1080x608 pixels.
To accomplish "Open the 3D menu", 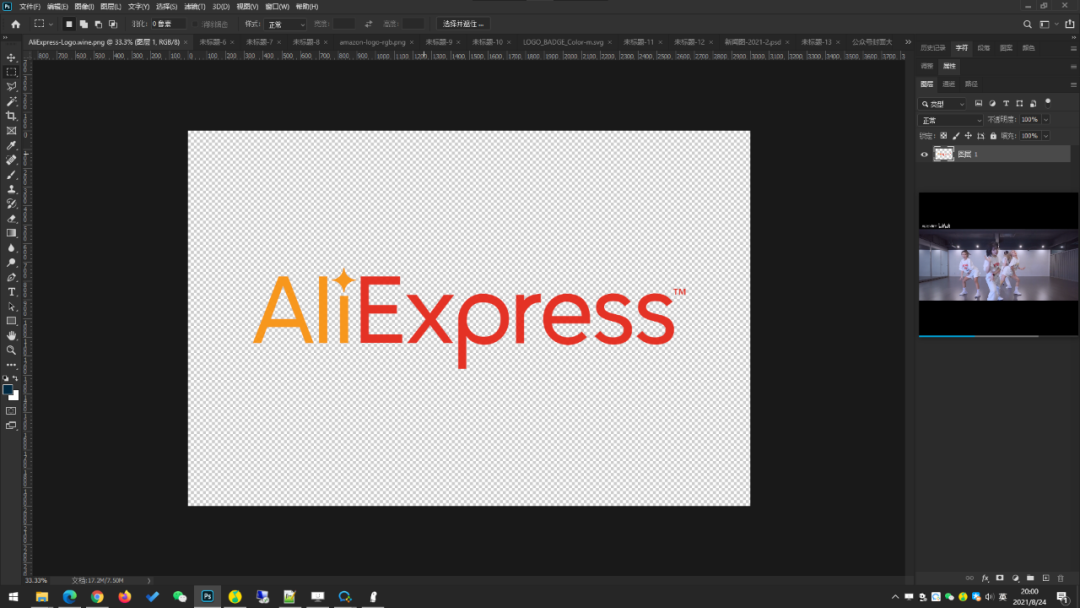I will pos(220,6).
